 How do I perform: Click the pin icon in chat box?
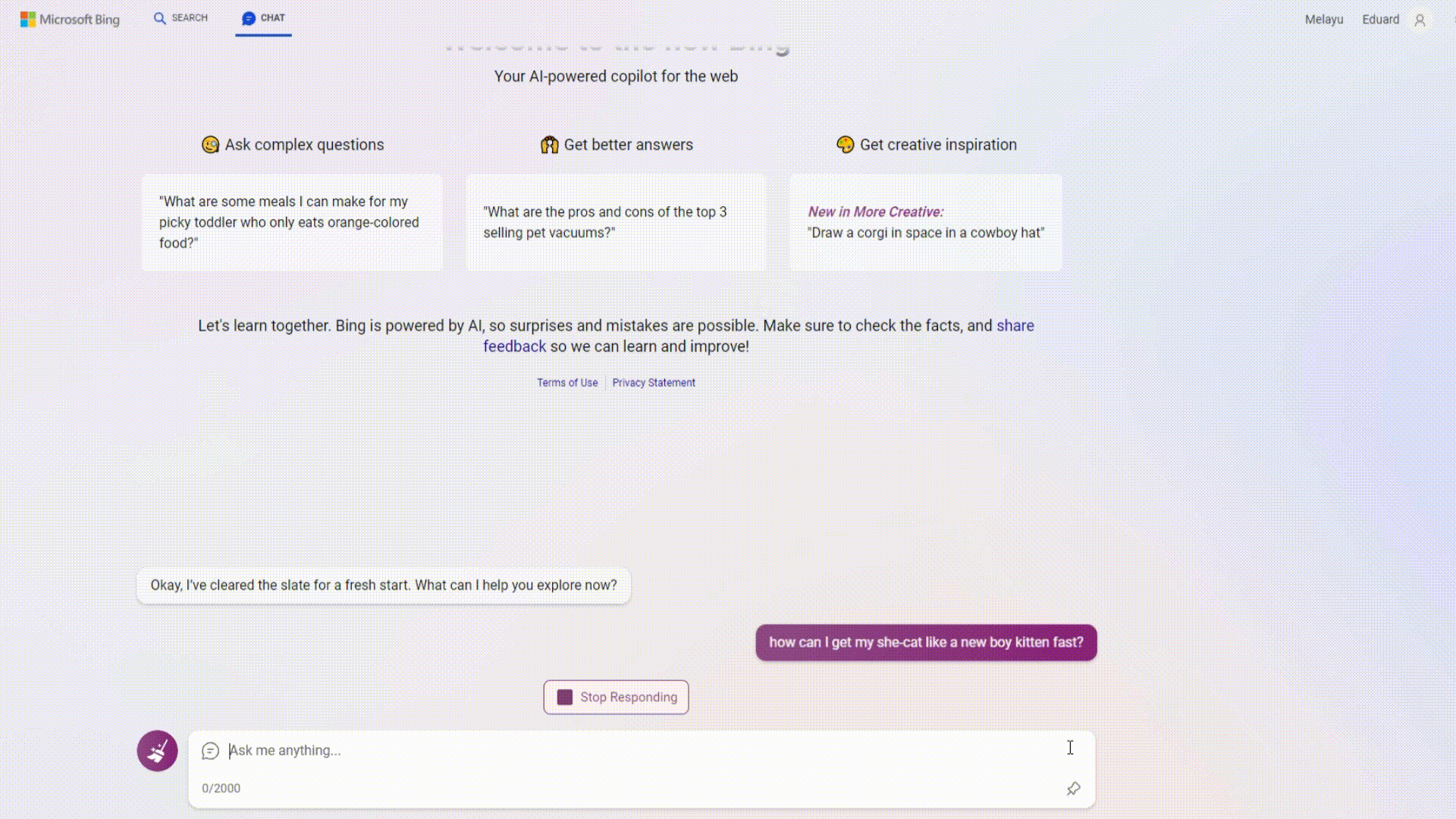click(1073, 789)
